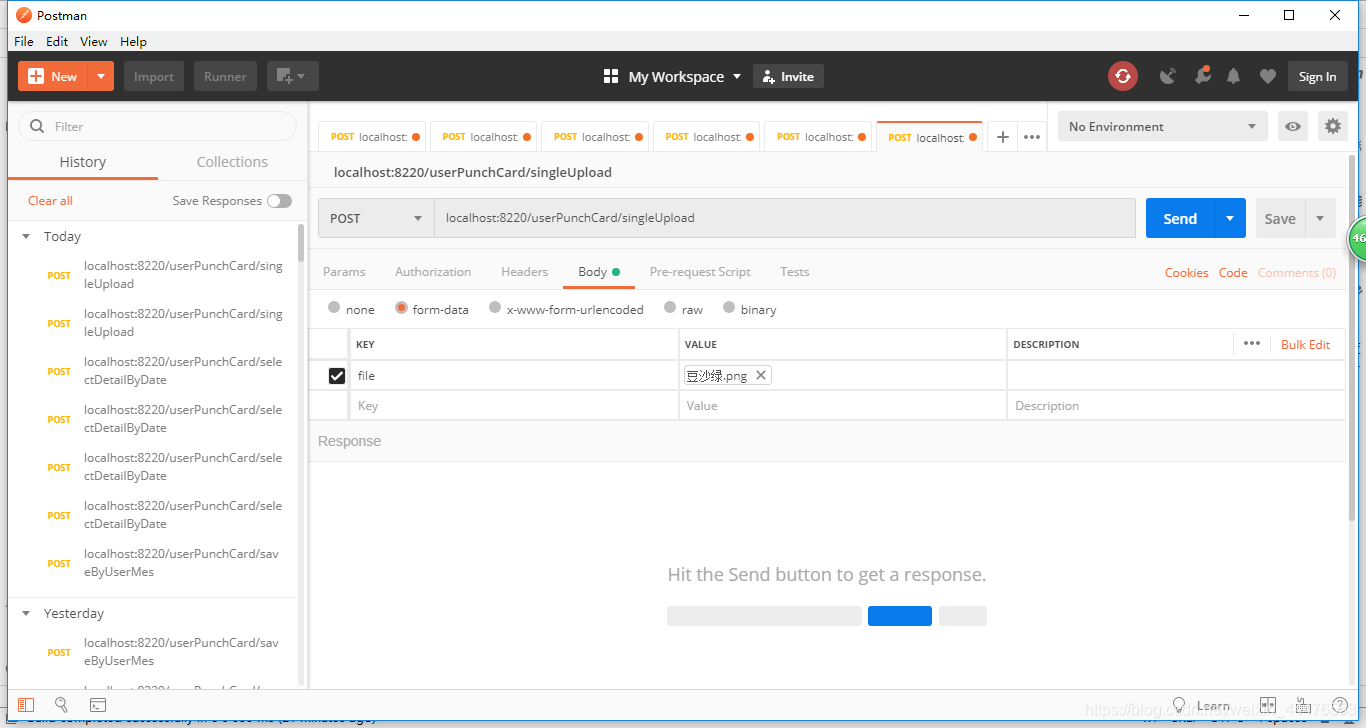The height and width of the screenshot is (728, 1366).
Task: Open the Params tab
Action: (344, 271)
